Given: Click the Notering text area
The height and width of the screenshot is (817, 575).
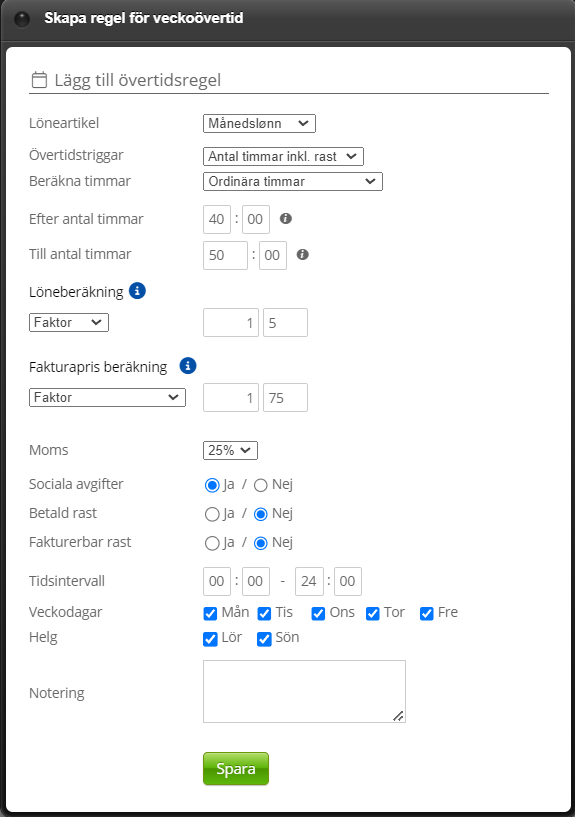Looking at the screenshot, I should 304,691.
